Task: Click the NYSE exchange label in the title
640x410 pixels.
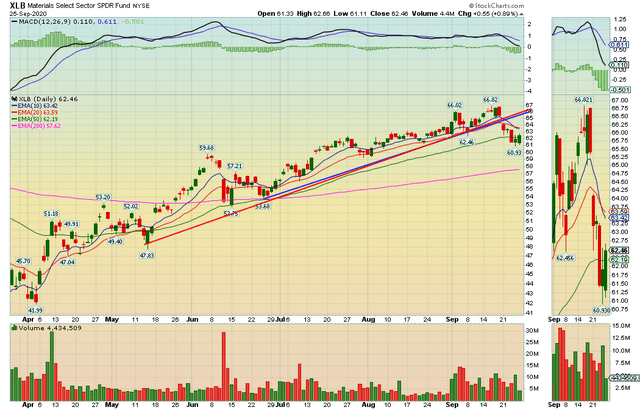Action: 141,6
